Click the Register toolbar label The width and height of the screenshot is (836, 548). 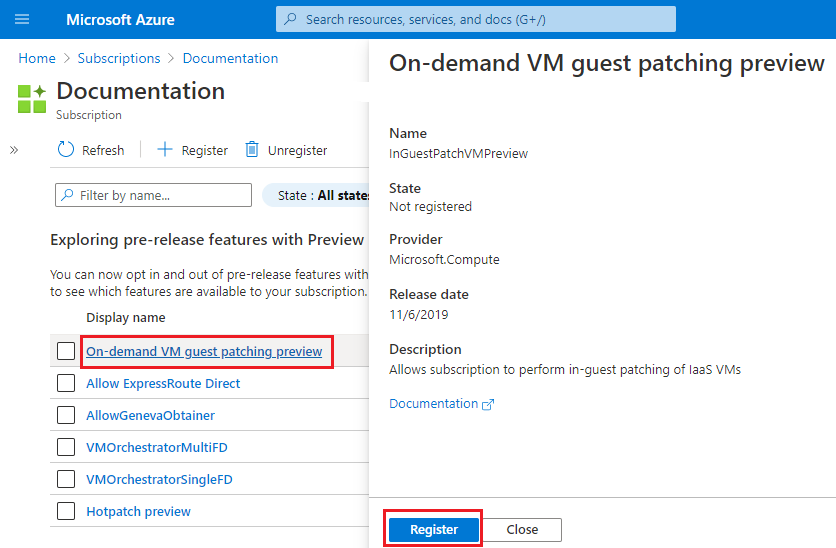point(205,150)
